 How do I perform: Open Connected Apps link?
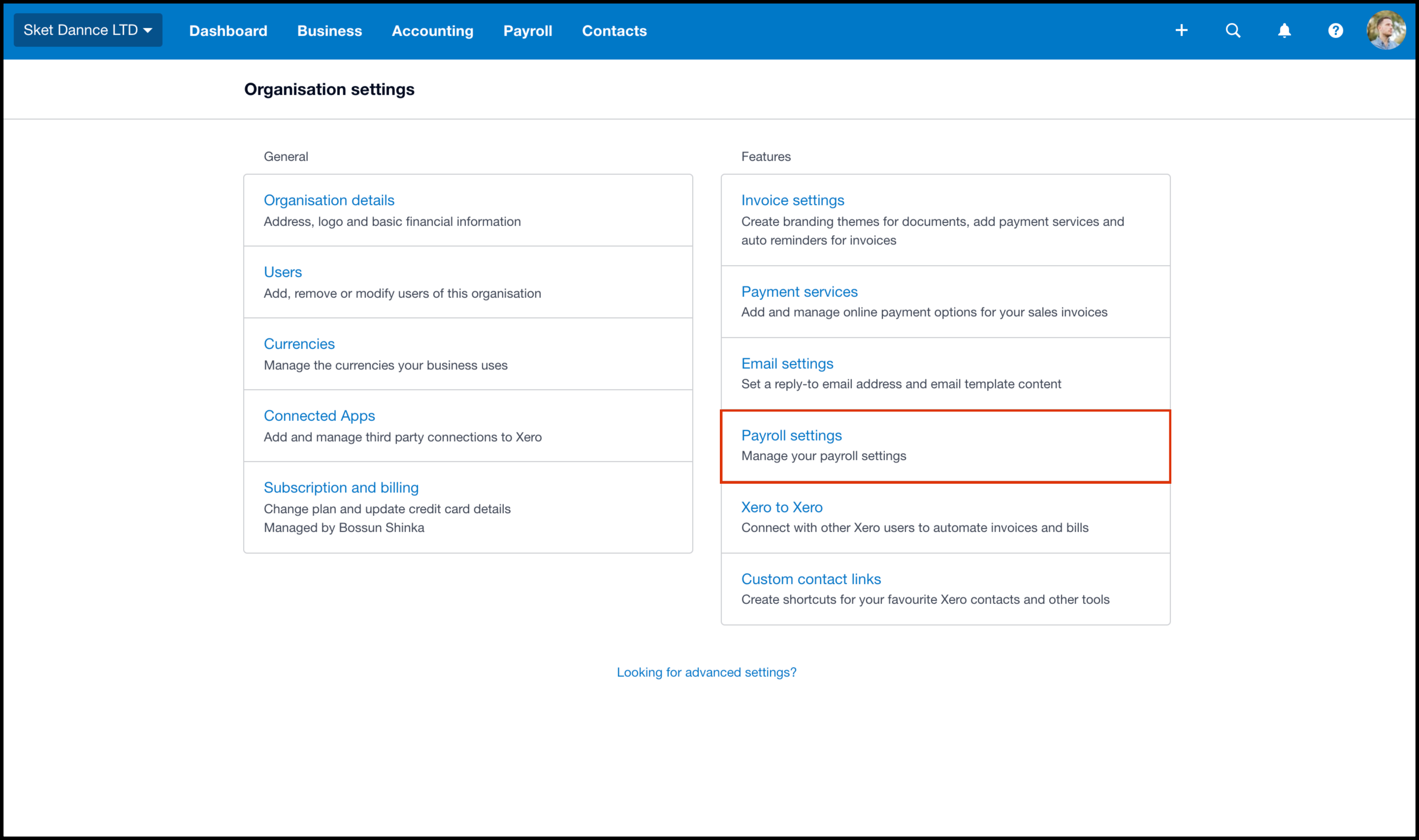320,416
